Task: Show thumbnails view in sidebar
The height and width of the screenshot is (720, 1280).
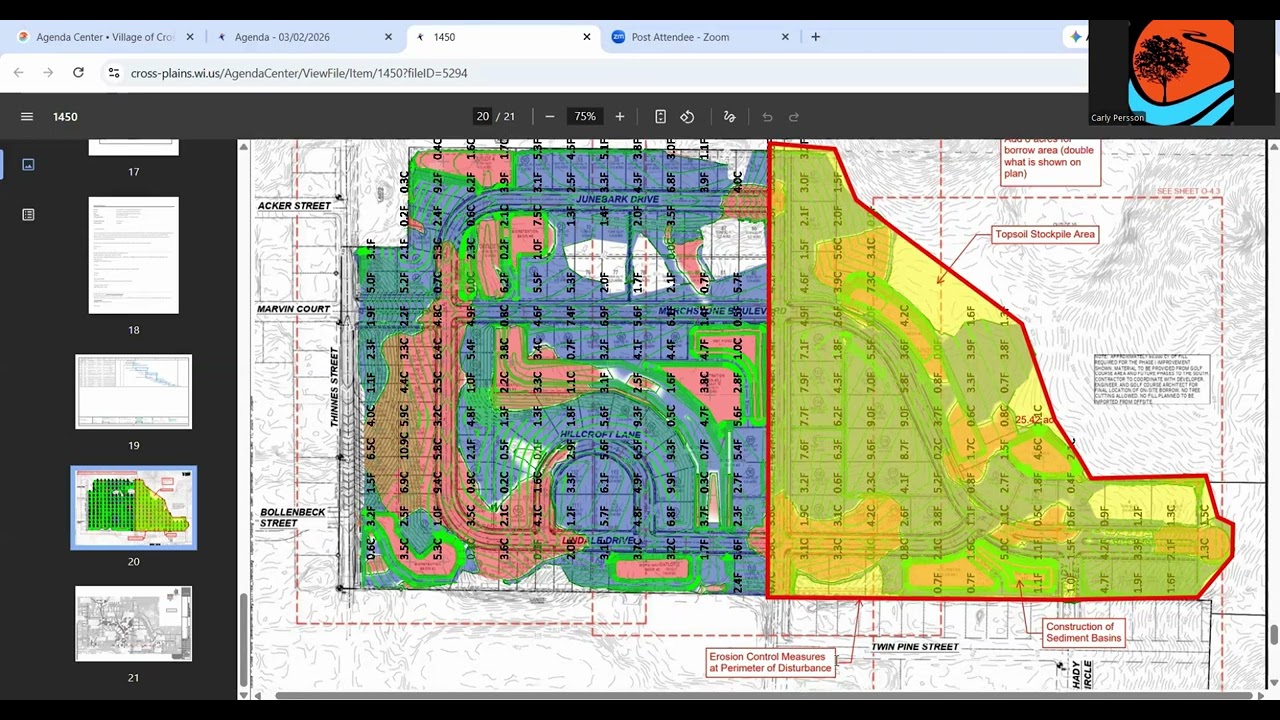Action: (x=28, y=164)
